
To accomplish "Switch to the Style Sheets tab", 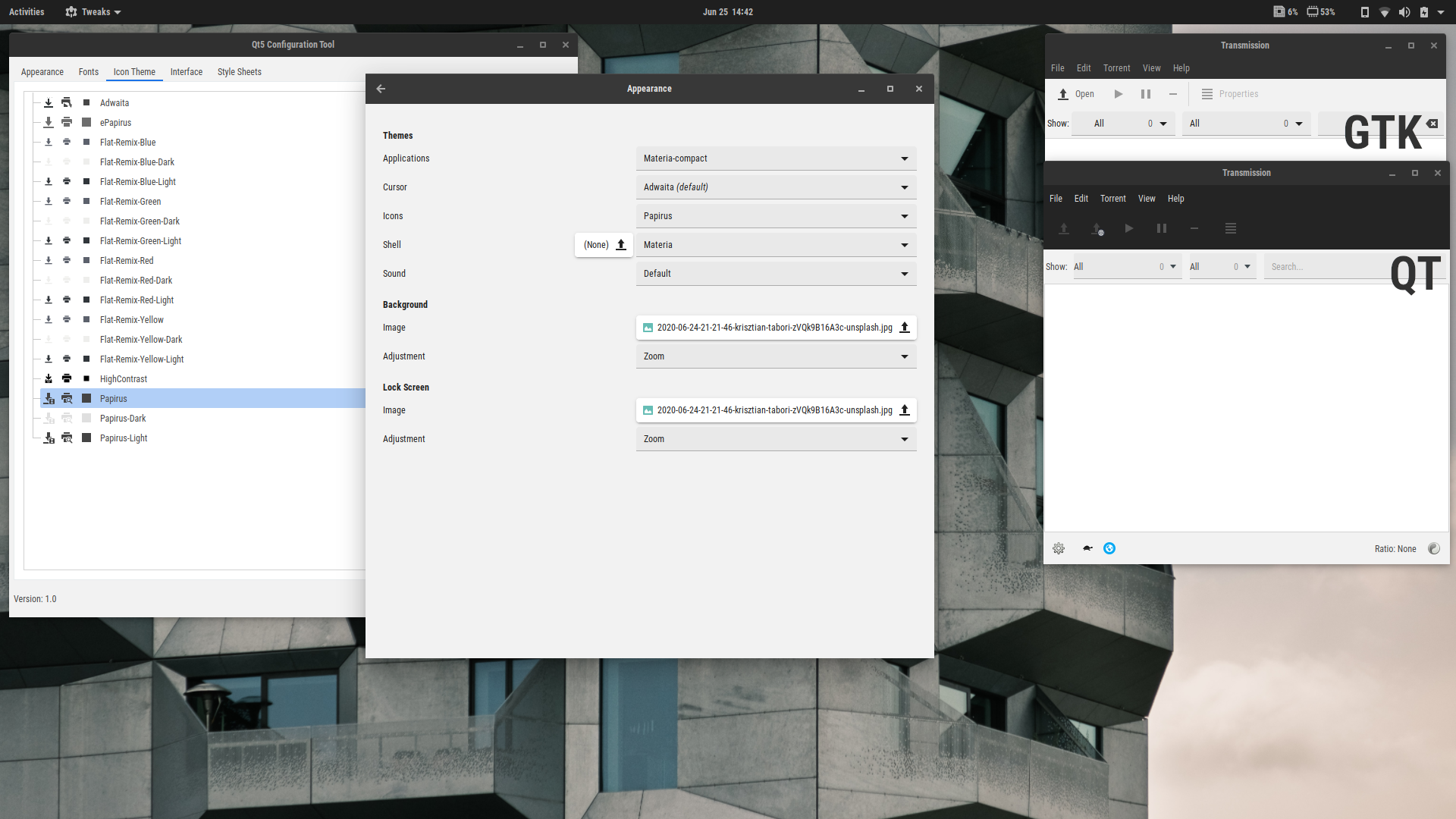I will click(x=240, y=72).
